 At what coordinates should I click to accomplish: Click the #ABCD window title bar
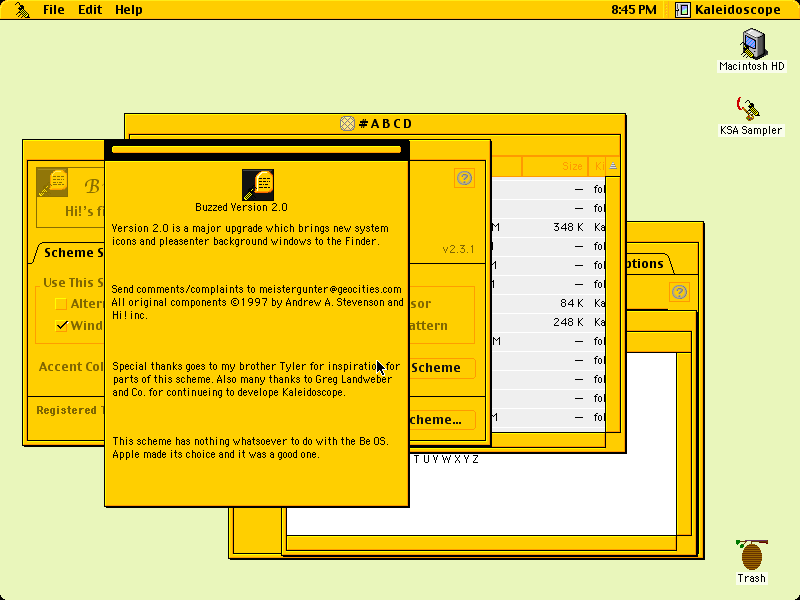coord(375,123)
